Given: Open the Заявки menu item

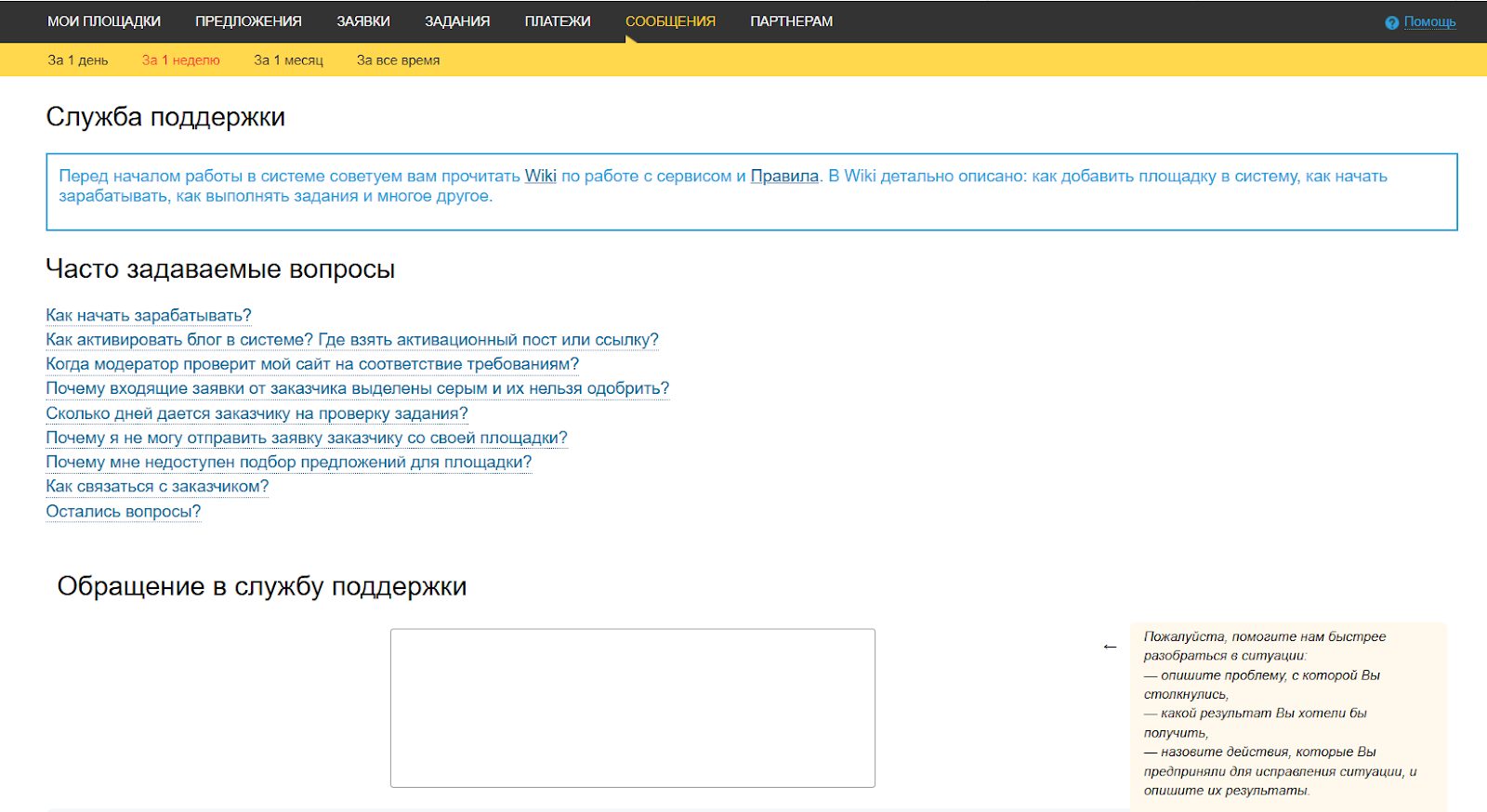Looking at the screenshot, I should [x=363, y=21].
